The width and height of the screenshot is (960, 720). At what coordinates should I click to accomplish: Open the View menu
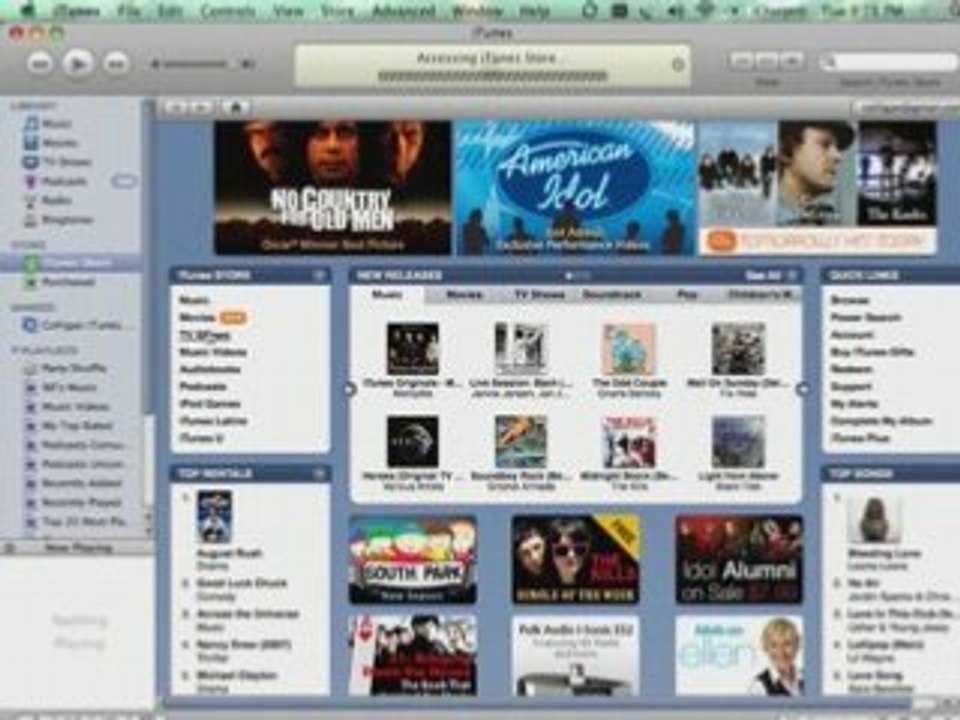click(287, 11)
